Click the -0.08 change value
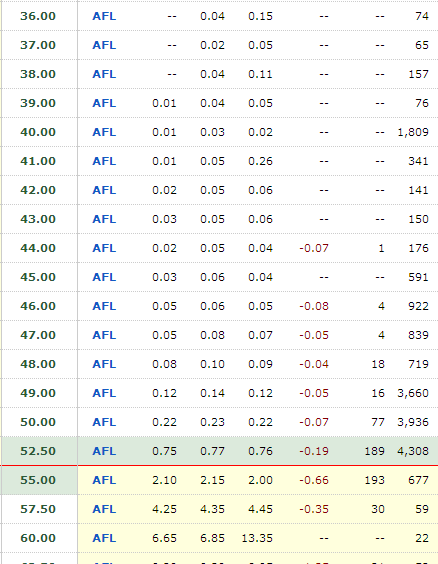Image resolution: width=438 pixels, height=564 pixels. 314,306
